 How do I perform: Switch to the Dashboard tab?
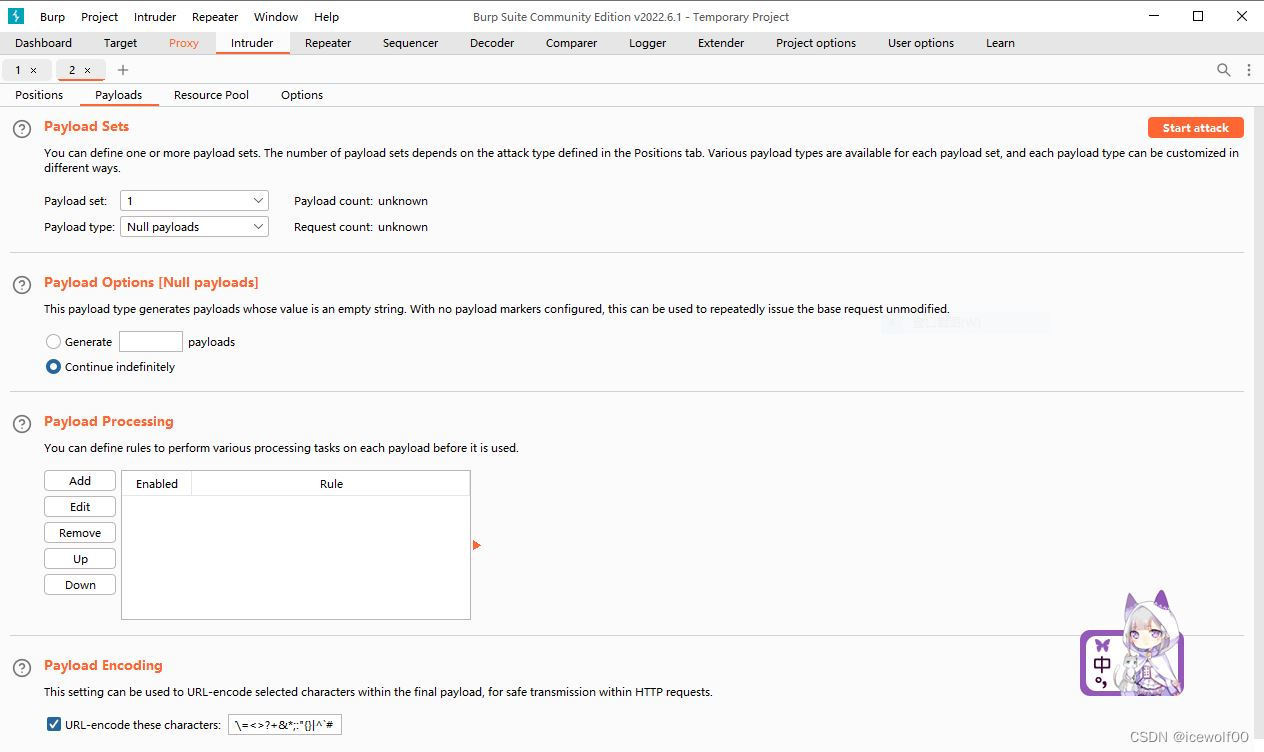coord(43,43)
